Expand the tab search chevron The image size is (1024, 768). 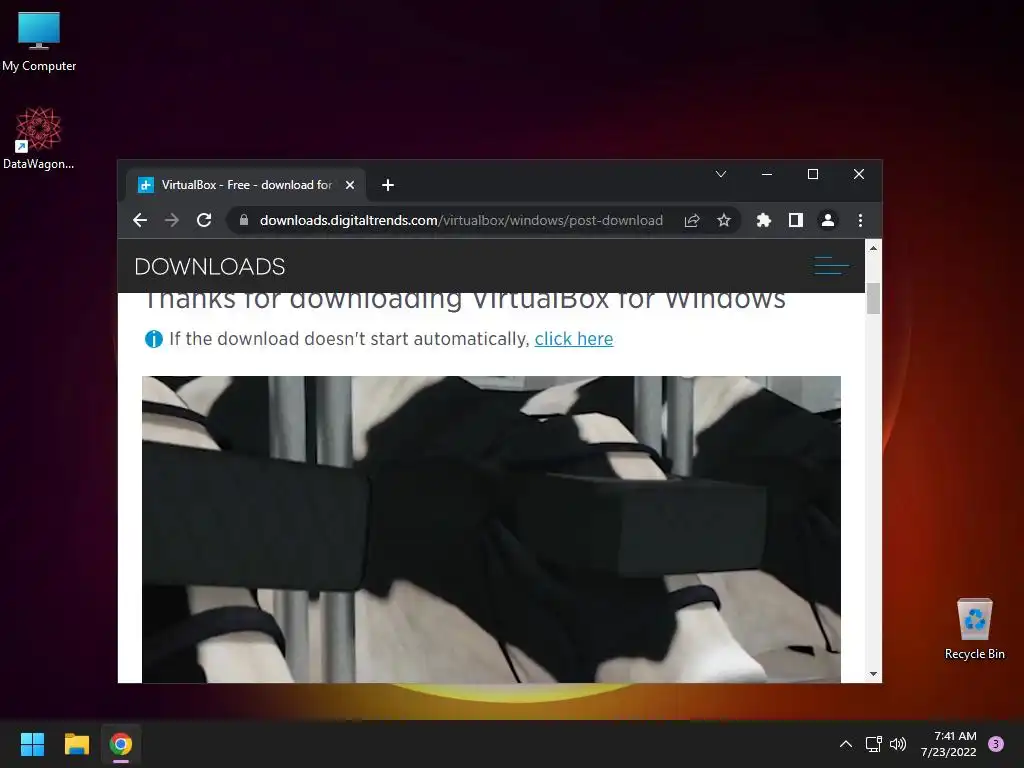720,174
